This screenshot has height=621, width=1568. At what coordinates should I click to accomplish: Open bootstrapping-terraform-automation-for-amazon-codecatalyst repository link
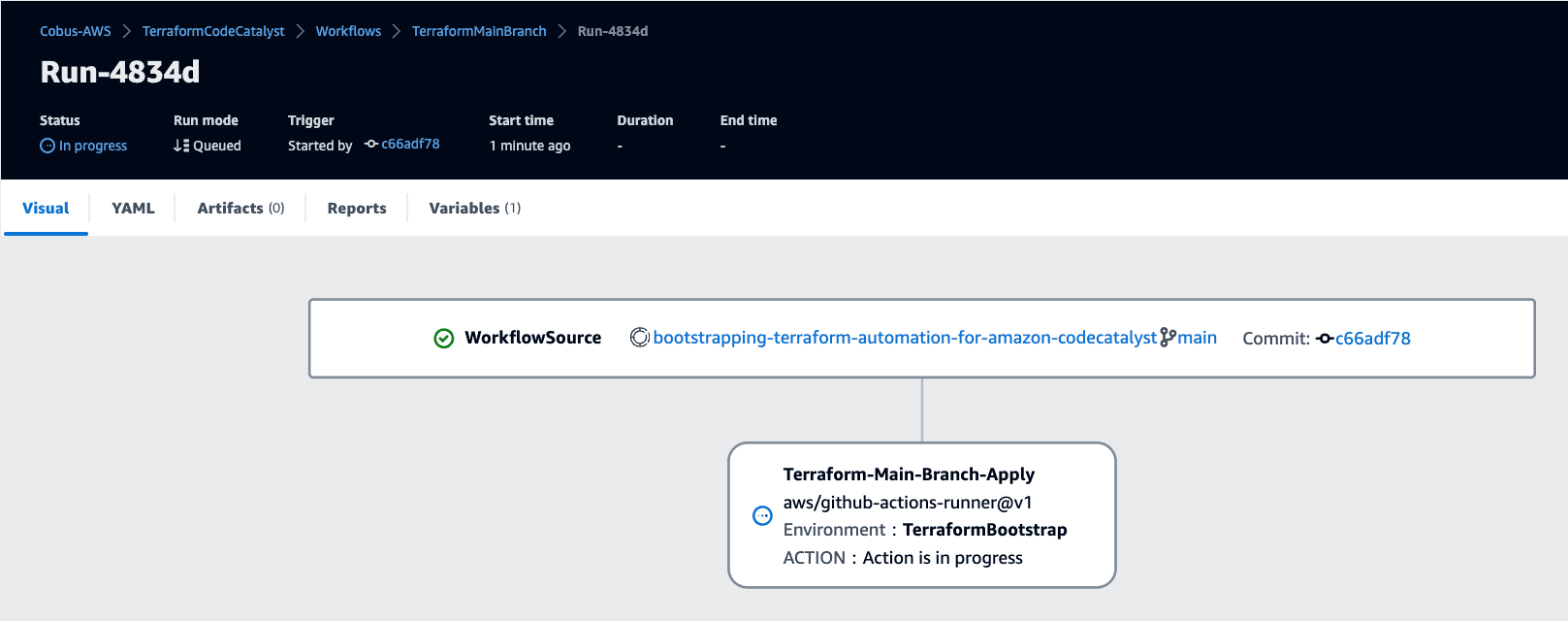905,338
